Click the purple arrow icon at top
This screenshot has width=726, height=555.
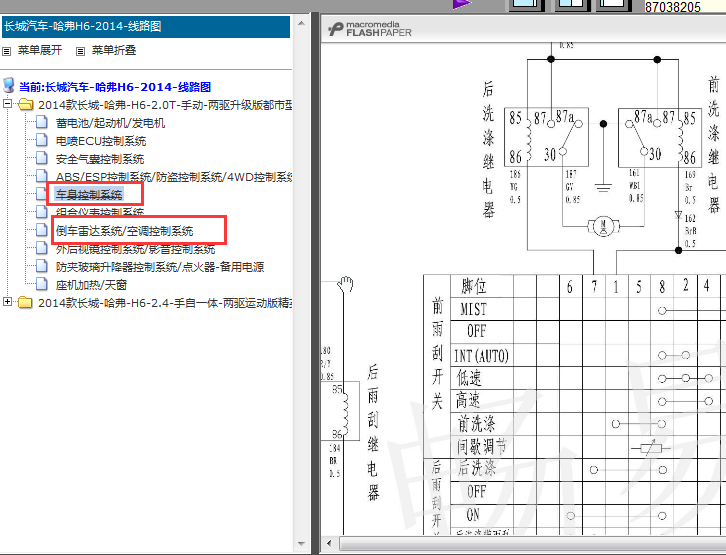click(x=461, y=4)
